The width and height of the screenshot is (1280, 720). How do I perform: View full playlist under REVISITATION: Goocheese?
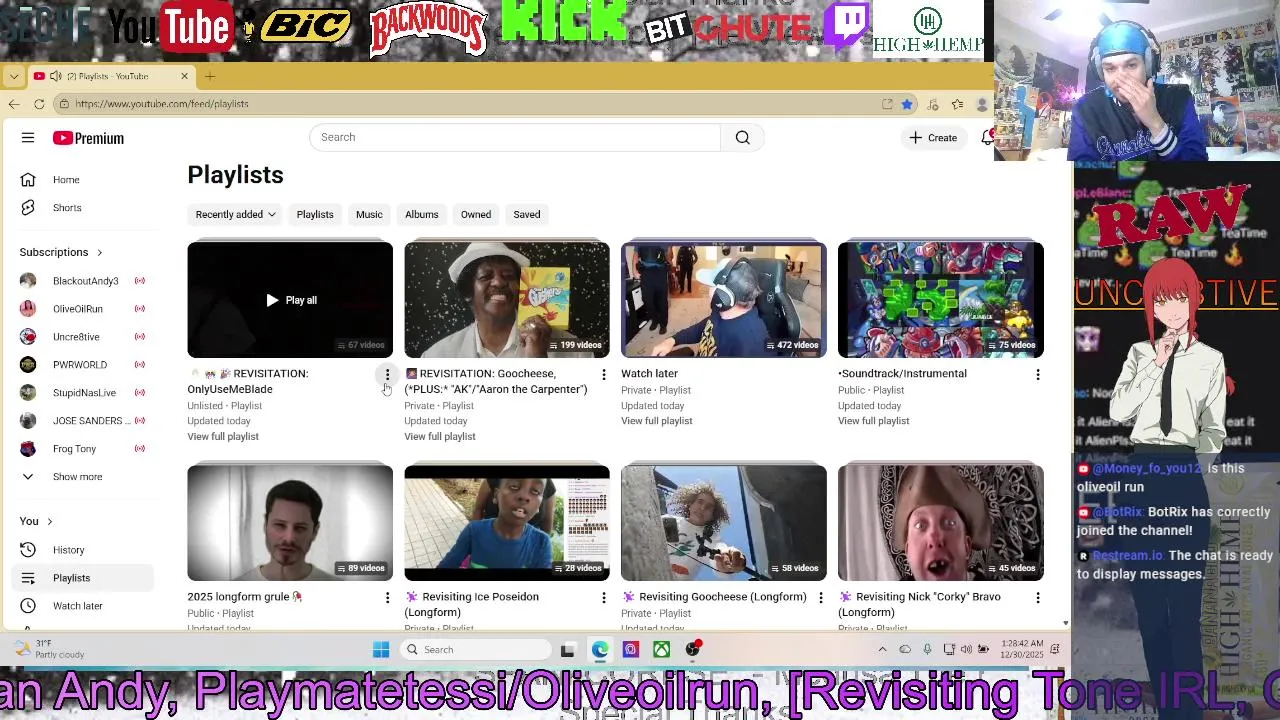(440, 437)
